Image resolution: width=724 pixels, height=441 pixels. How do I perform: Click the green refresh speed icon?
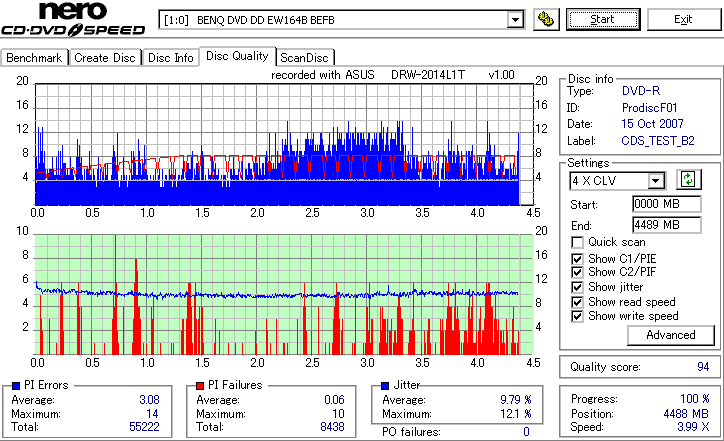tap(688, 179)
